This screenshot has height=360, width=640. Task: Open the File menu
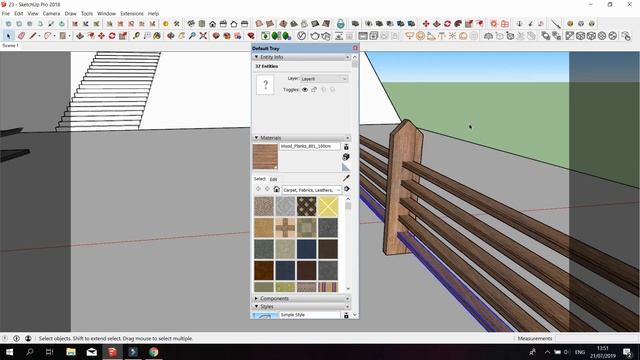tap(6, 13)
